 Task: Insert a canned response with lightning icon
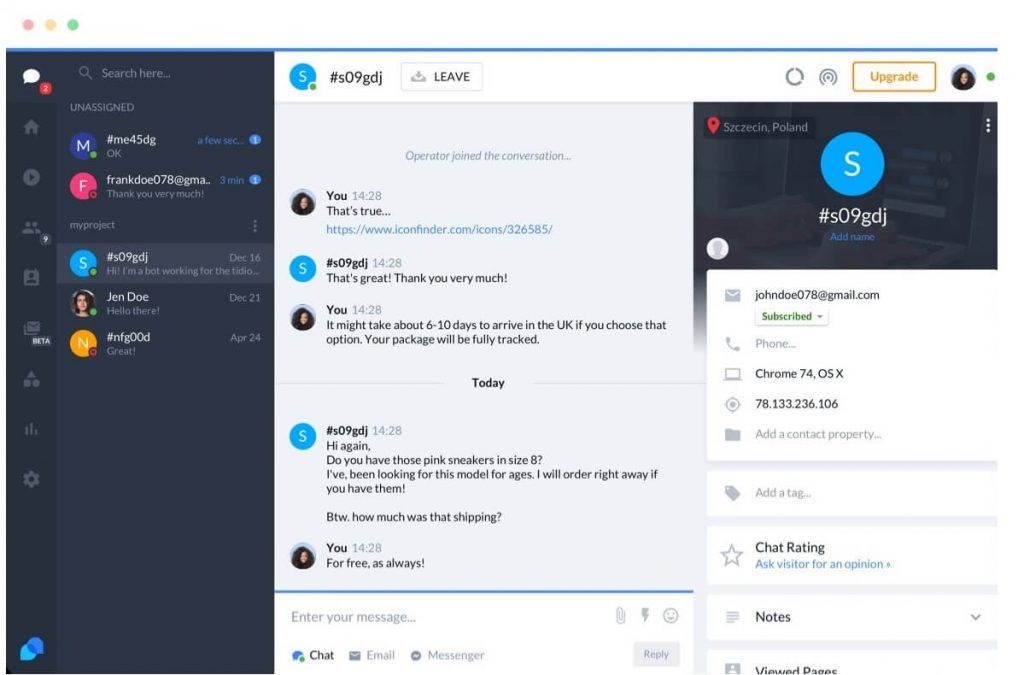645,616
